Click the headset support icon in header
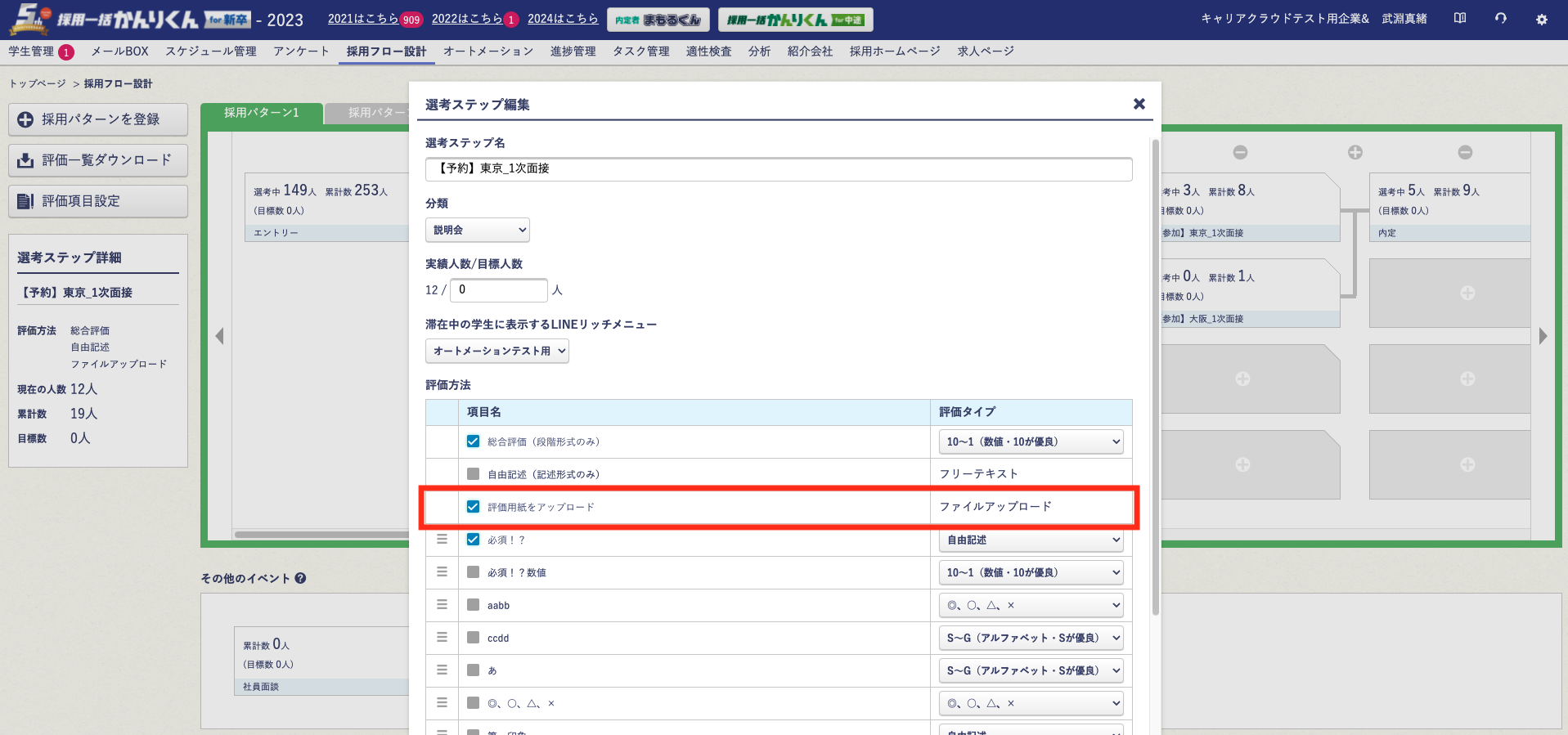The image size is (1568, 735). pyautogui.click(x=1500, y=18)
